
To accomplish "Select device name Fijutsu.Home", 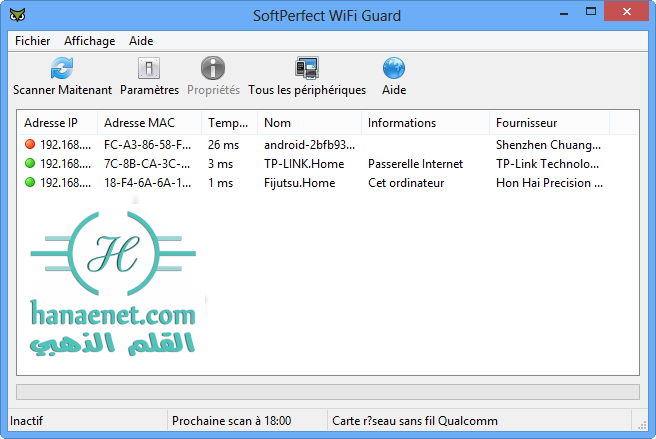I will tap(299, 183).
